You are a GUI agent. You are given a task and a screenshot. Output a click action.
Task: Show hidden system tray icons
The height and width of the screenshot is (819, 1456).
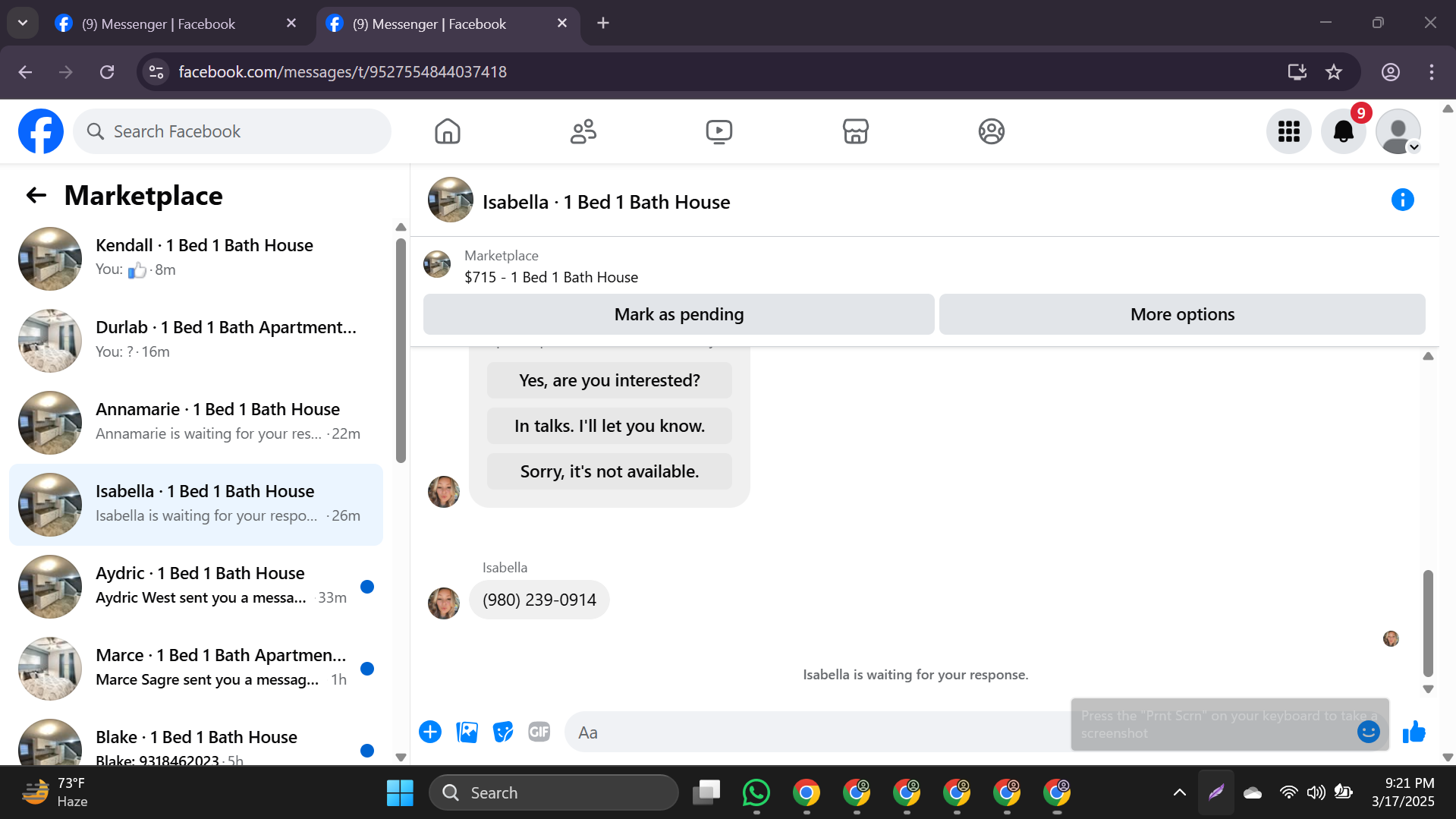point(1180,792)
